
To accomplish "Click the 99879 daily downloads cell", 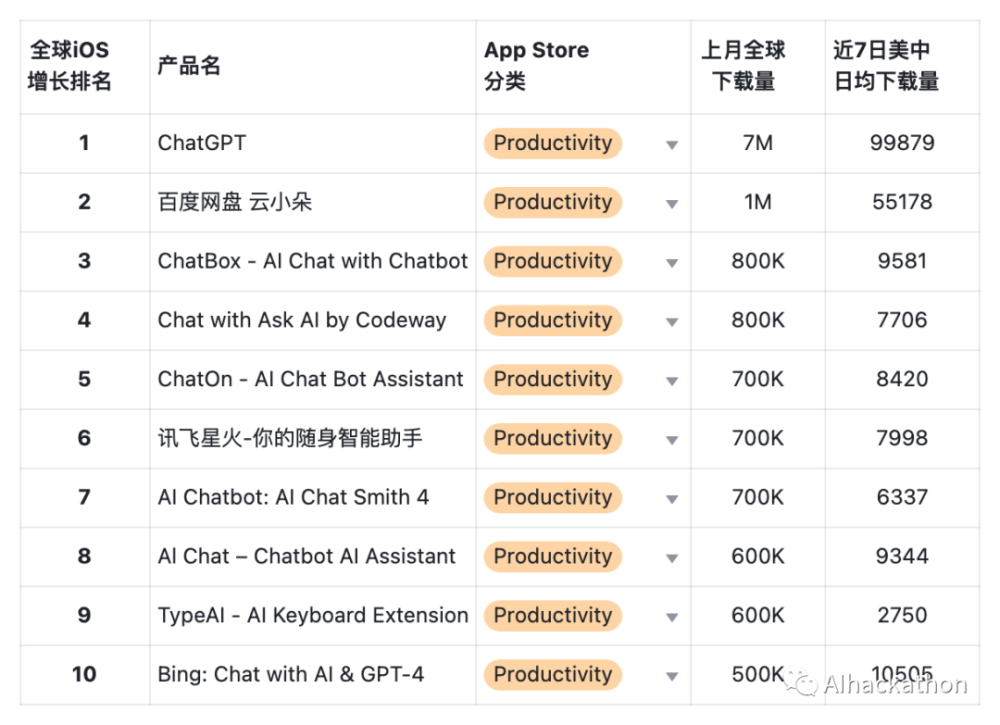I will tap(902, 143).
